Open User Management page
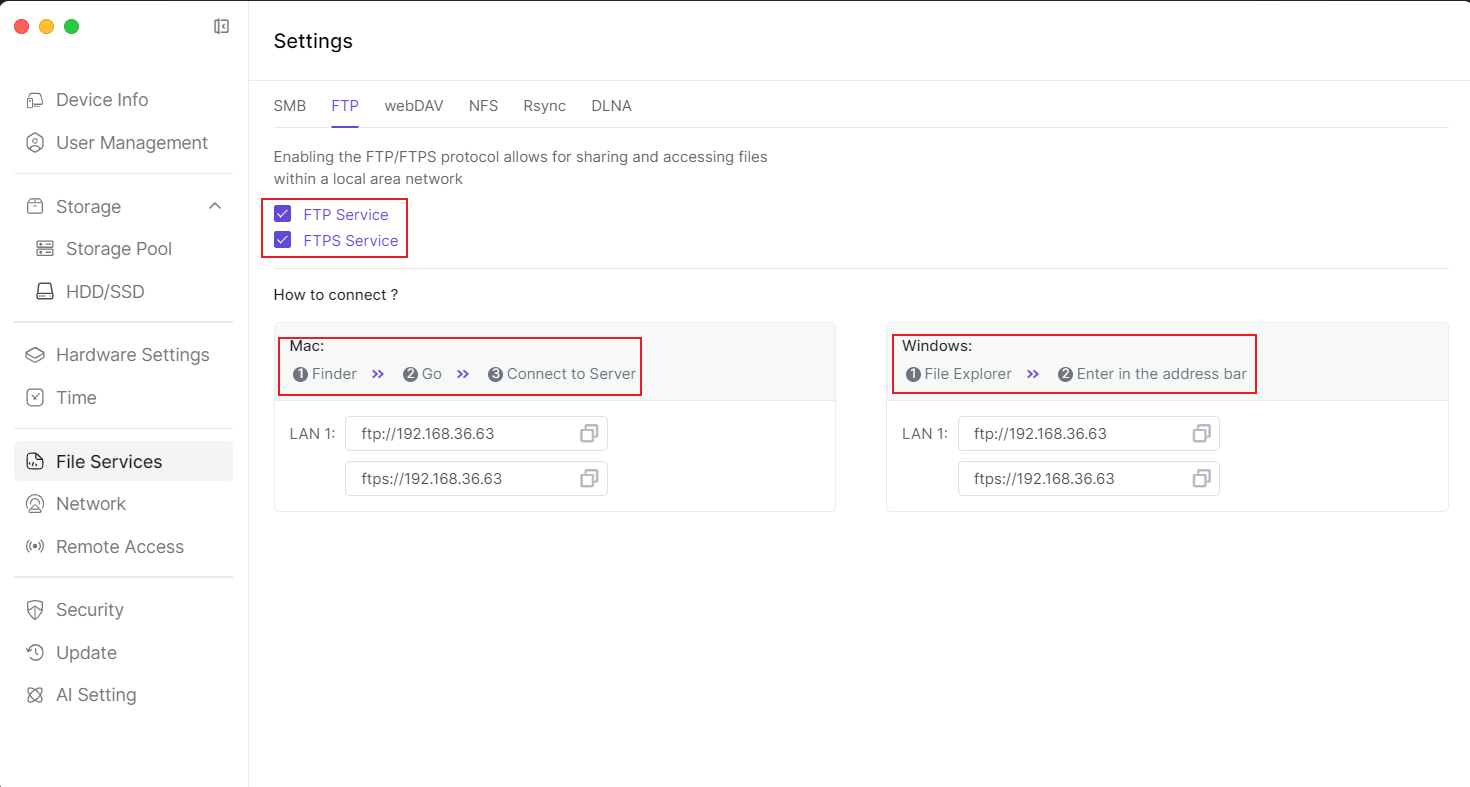1470x787 pixels. coord(132,143)
